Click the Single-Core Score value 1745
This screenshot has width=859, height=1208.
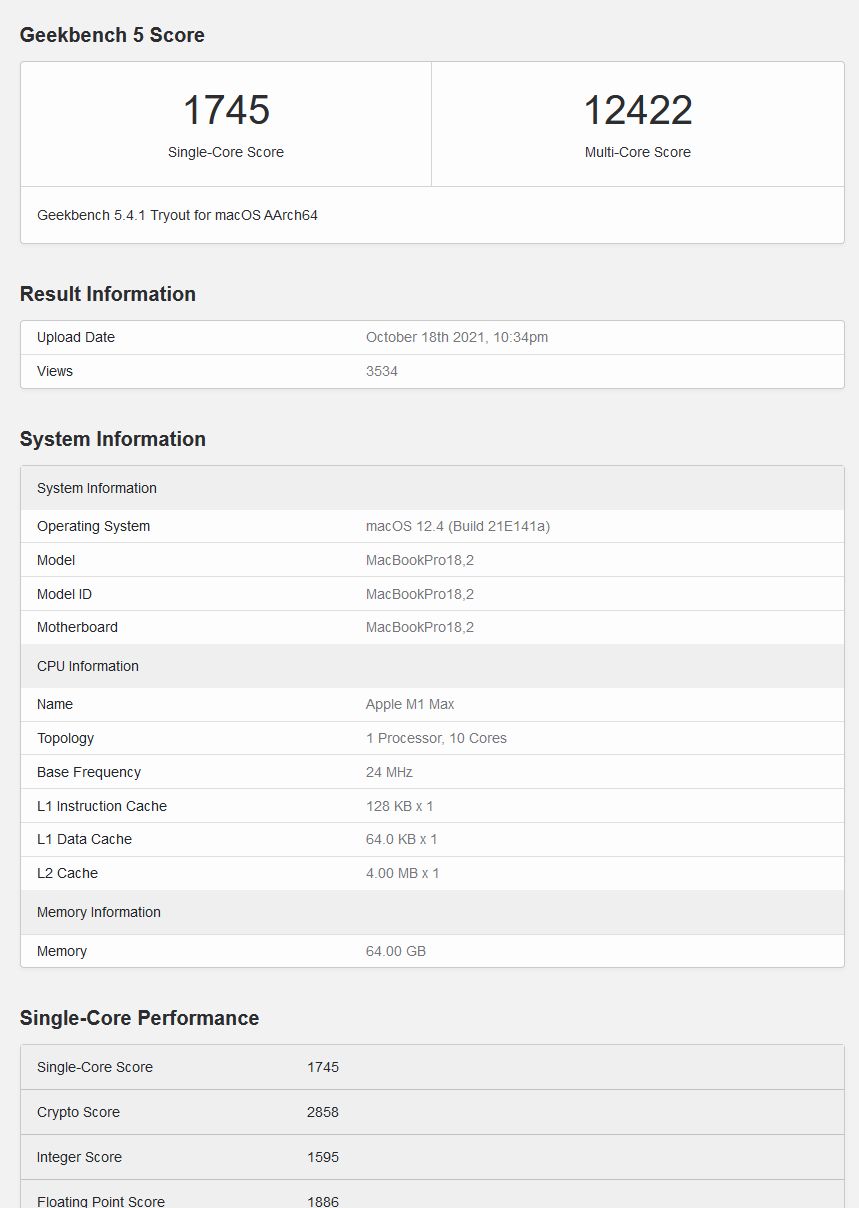coord(225,110)
